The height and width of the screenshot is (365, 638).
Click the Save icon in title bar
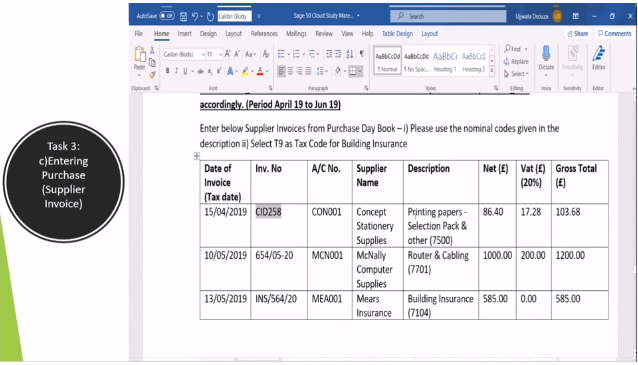pyautogui.click(x=184, y=16)
